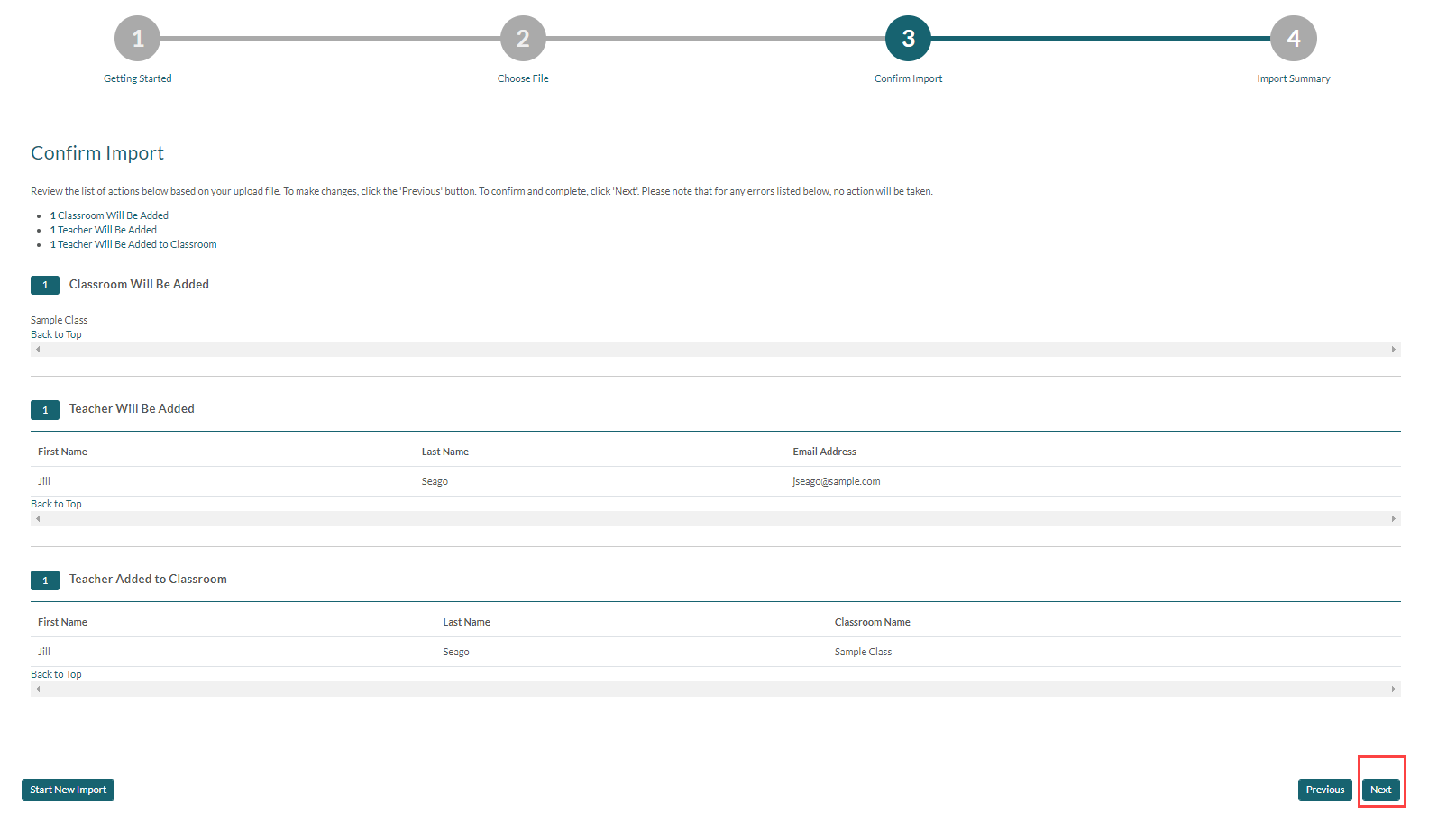Screen dimensions: 1456x831
Task: Click the count badge beside Classroom Will Be Added
Action: [x=45, y=285]
